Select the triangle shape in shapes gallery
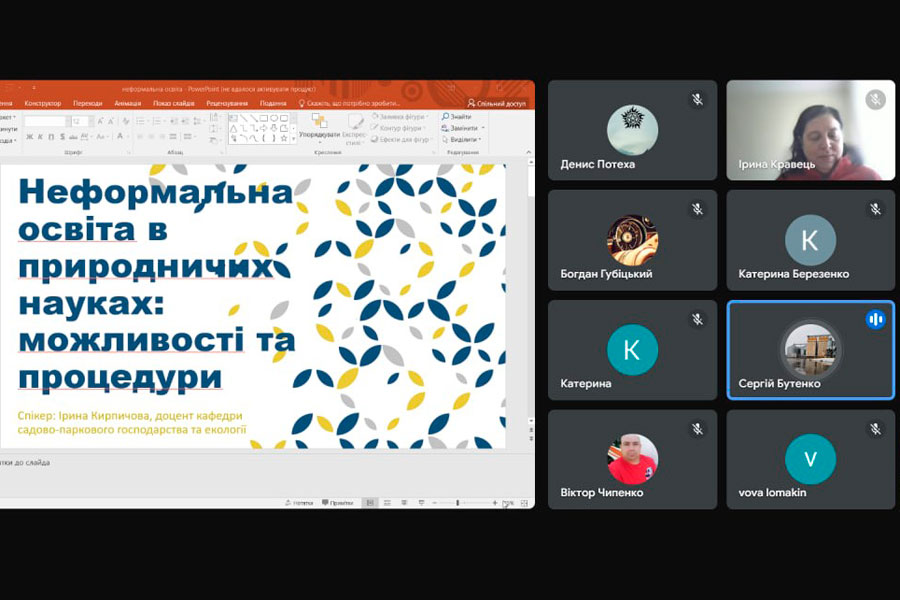The width and height of the screenshot is (900, 600). coord(234,129)
